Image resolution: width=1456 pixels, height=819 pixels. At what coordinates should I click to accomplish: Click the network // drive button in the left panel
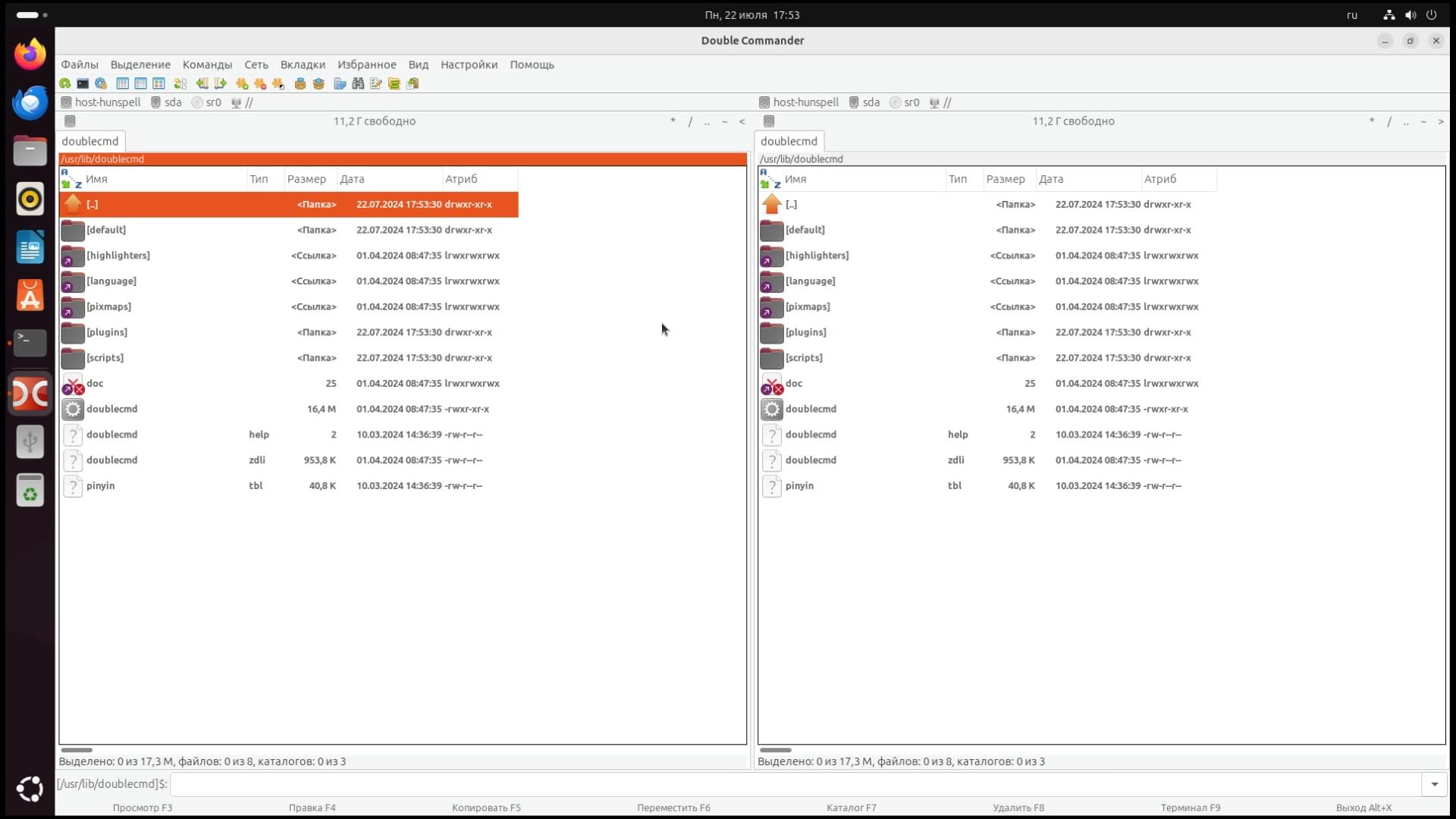242,102
